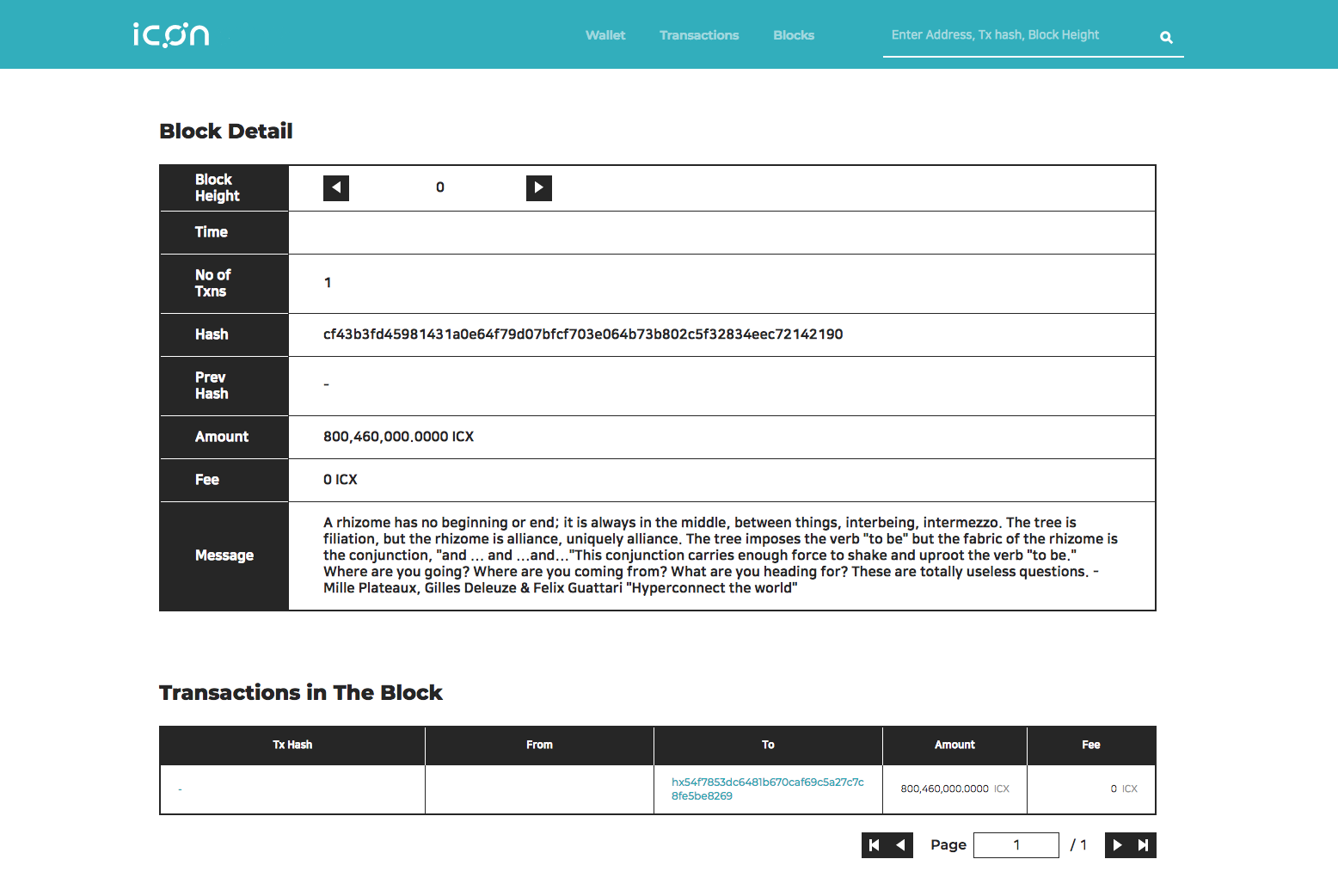Click Transactions in The Block heading
Viewport: 1338px width, 896px height.
tap(301, 692)
